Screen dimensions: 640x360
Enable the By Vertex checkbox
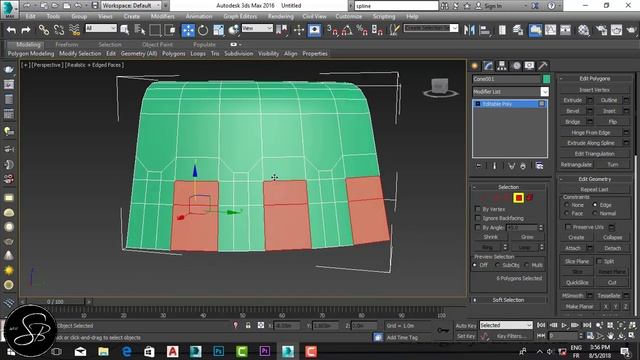[x=478, y=209]
